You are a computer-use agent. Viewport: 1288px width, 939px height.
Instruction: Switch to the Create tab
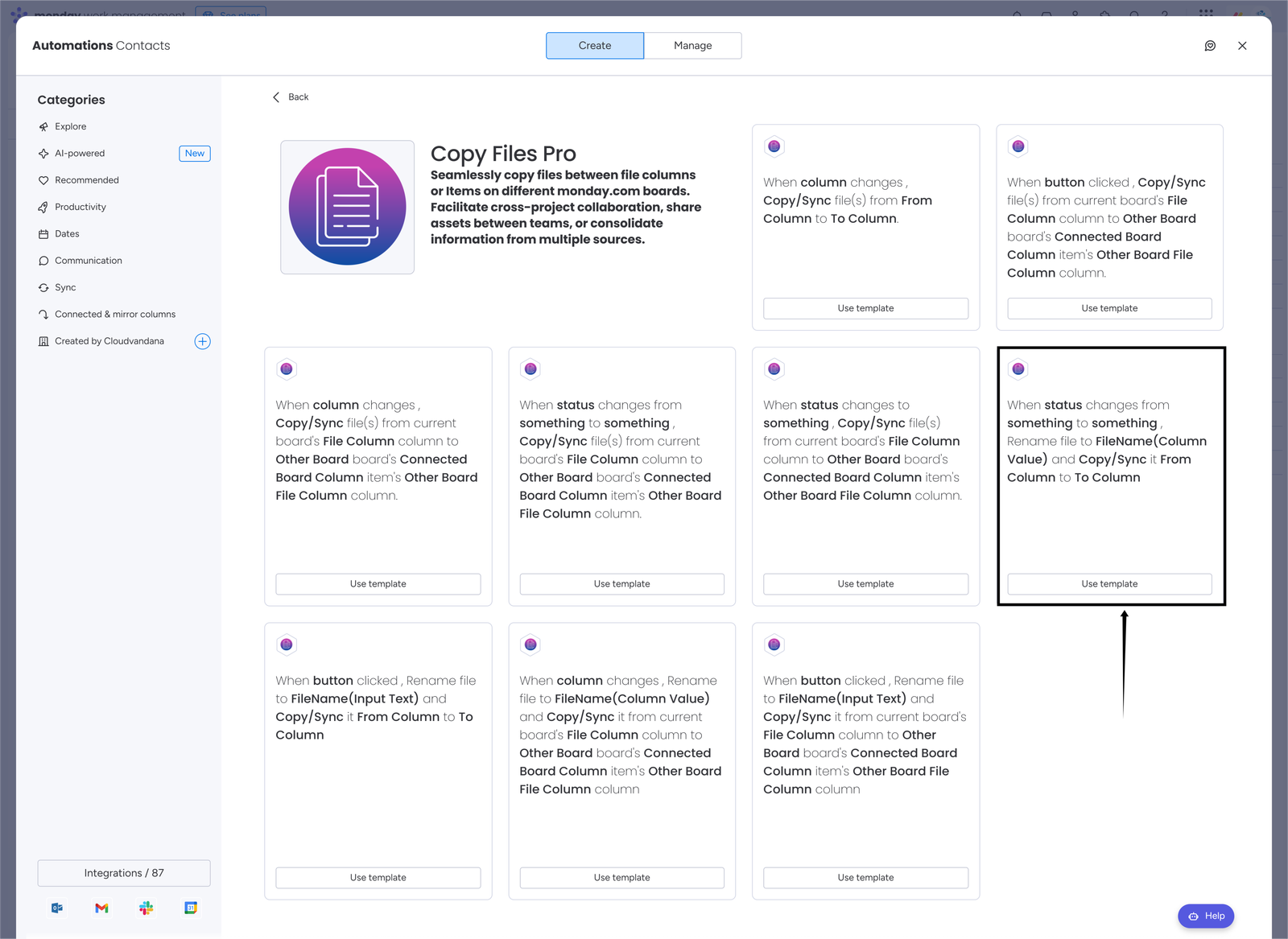point(595,46)
